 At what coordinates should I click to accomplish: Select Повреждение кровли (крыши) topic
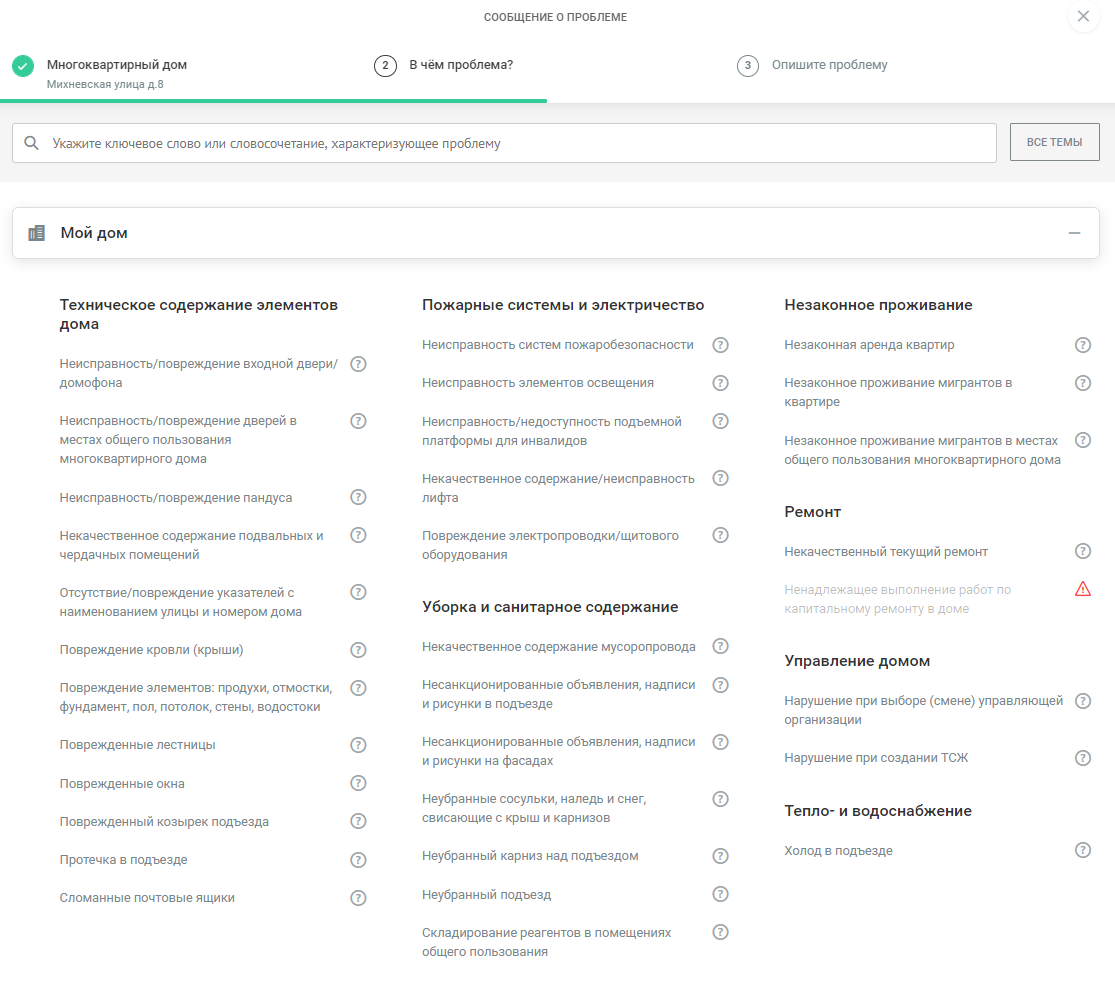(x=152, y=650)
